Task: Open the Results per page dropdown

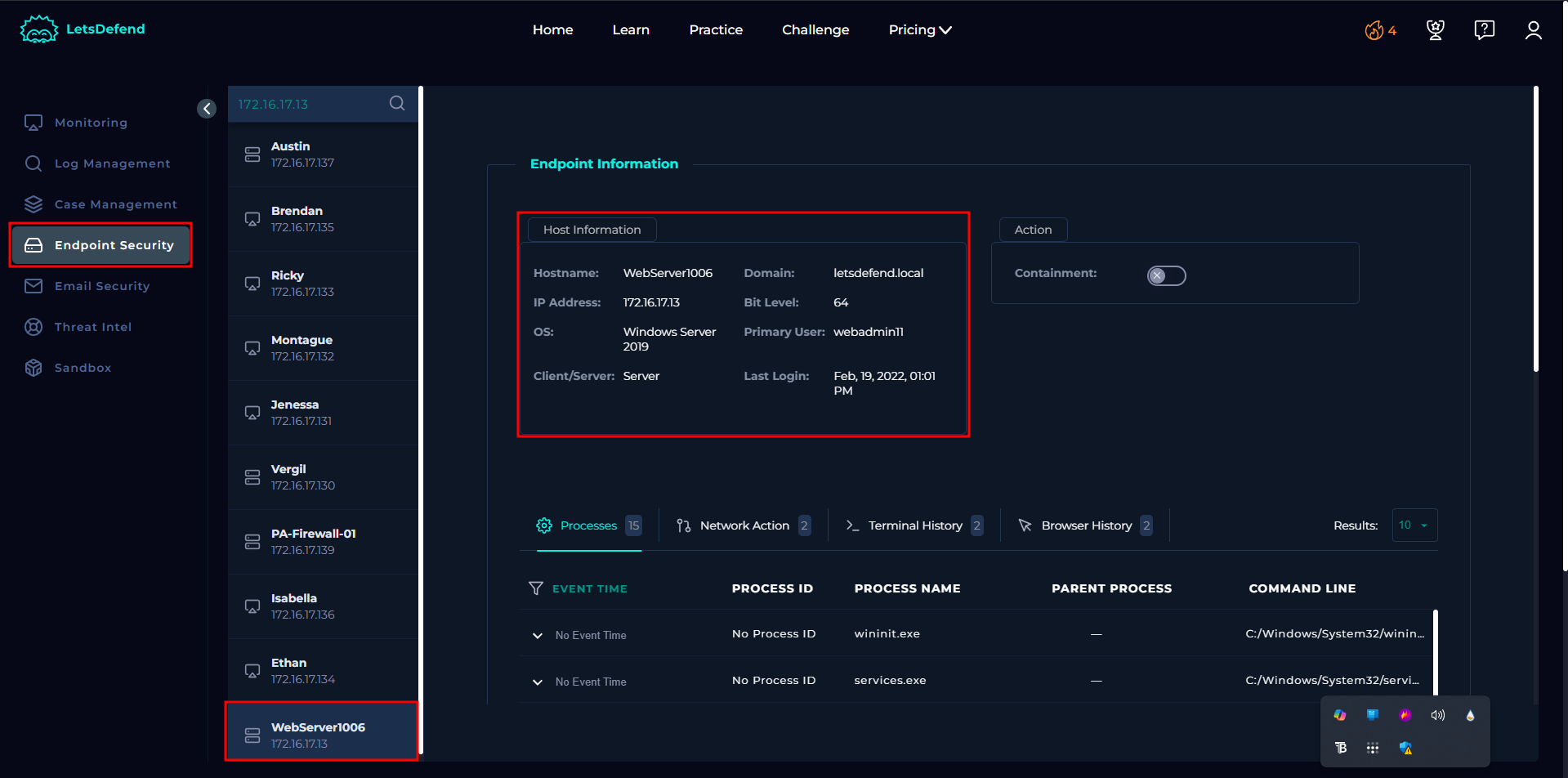Action: tap(1414, 525)
